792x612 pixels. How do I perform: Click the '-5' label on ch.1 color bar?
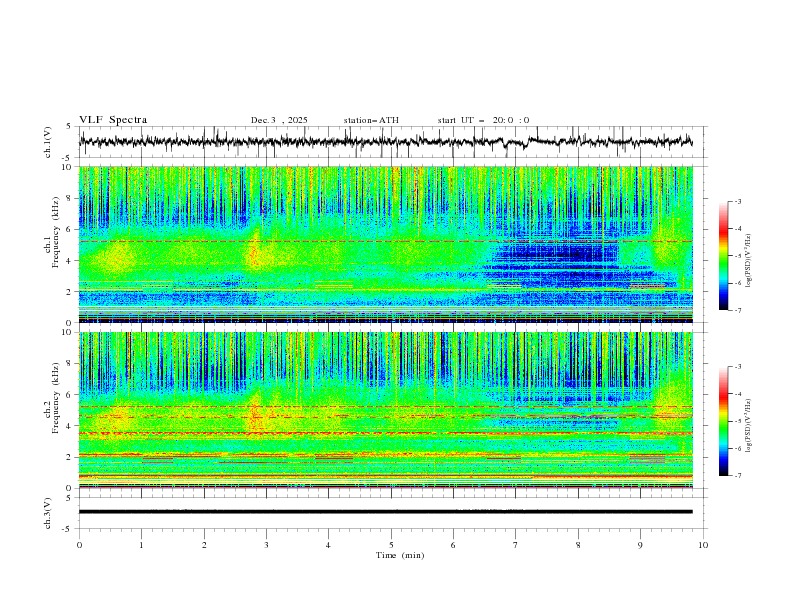pyautogui.click(x=737, y=256)
